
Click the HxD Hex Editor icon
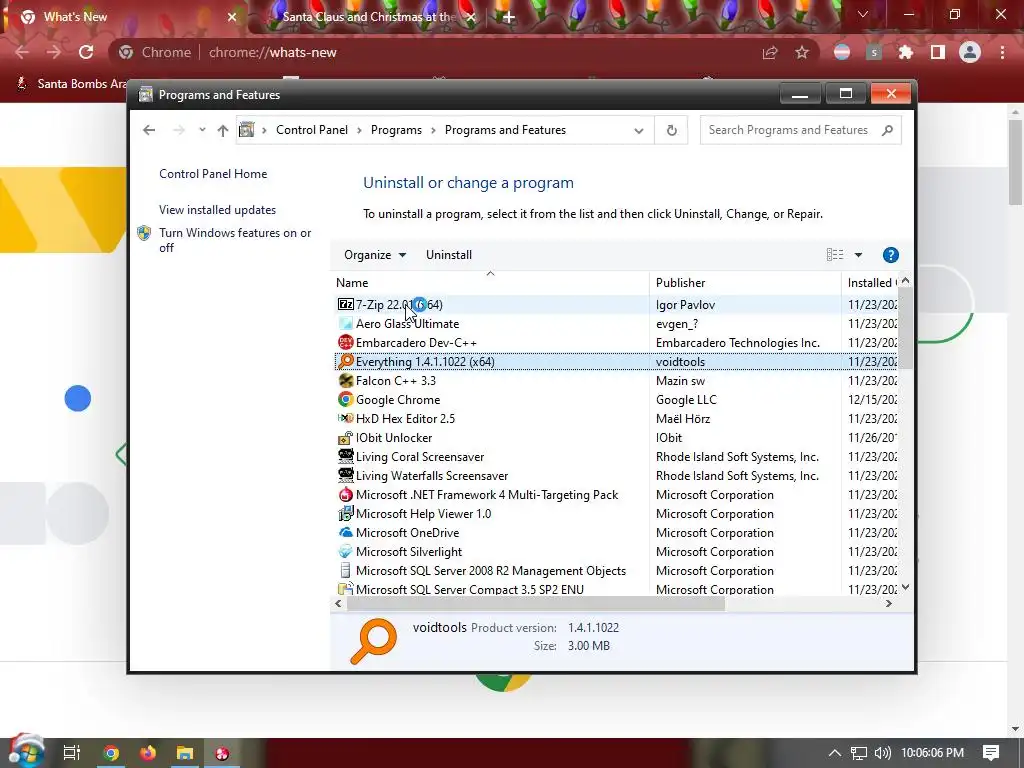point(345,418)
